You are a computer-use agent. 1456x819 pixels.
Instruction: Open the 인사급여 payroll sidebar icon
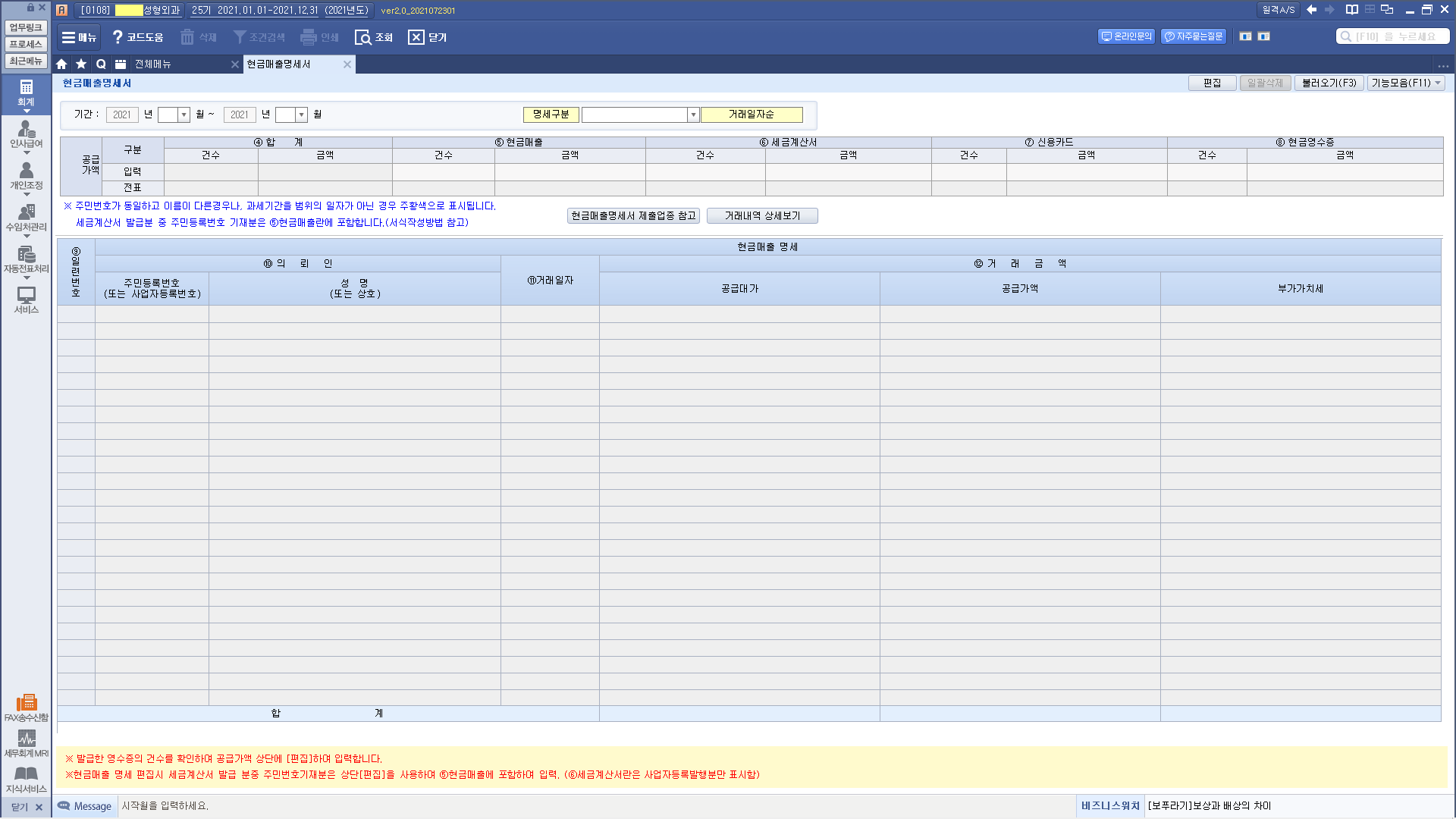27,134
